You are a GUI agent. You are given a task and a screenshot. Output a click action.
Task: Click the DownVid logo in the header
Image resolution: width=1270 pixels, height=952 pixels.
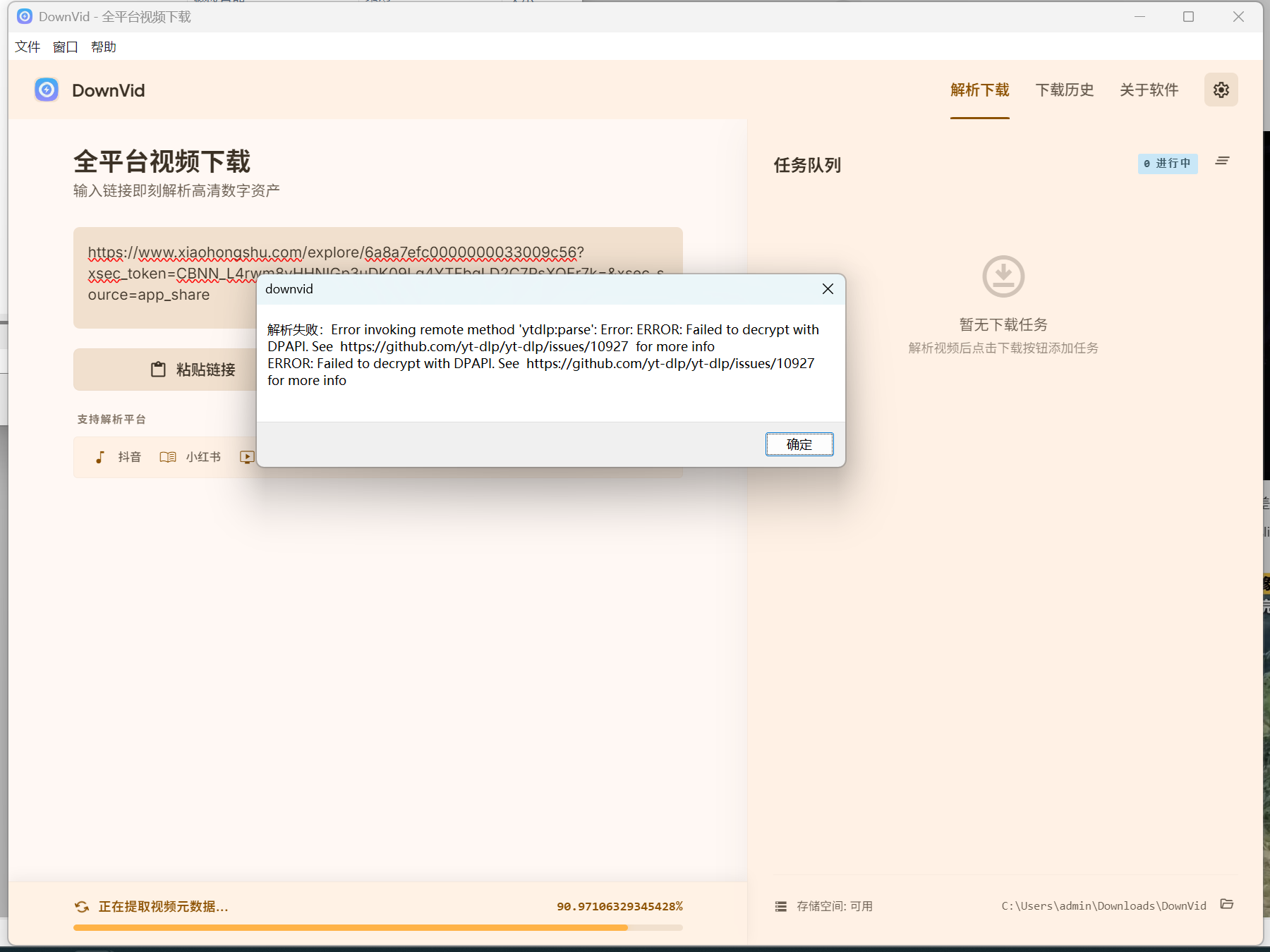[47, 90]
